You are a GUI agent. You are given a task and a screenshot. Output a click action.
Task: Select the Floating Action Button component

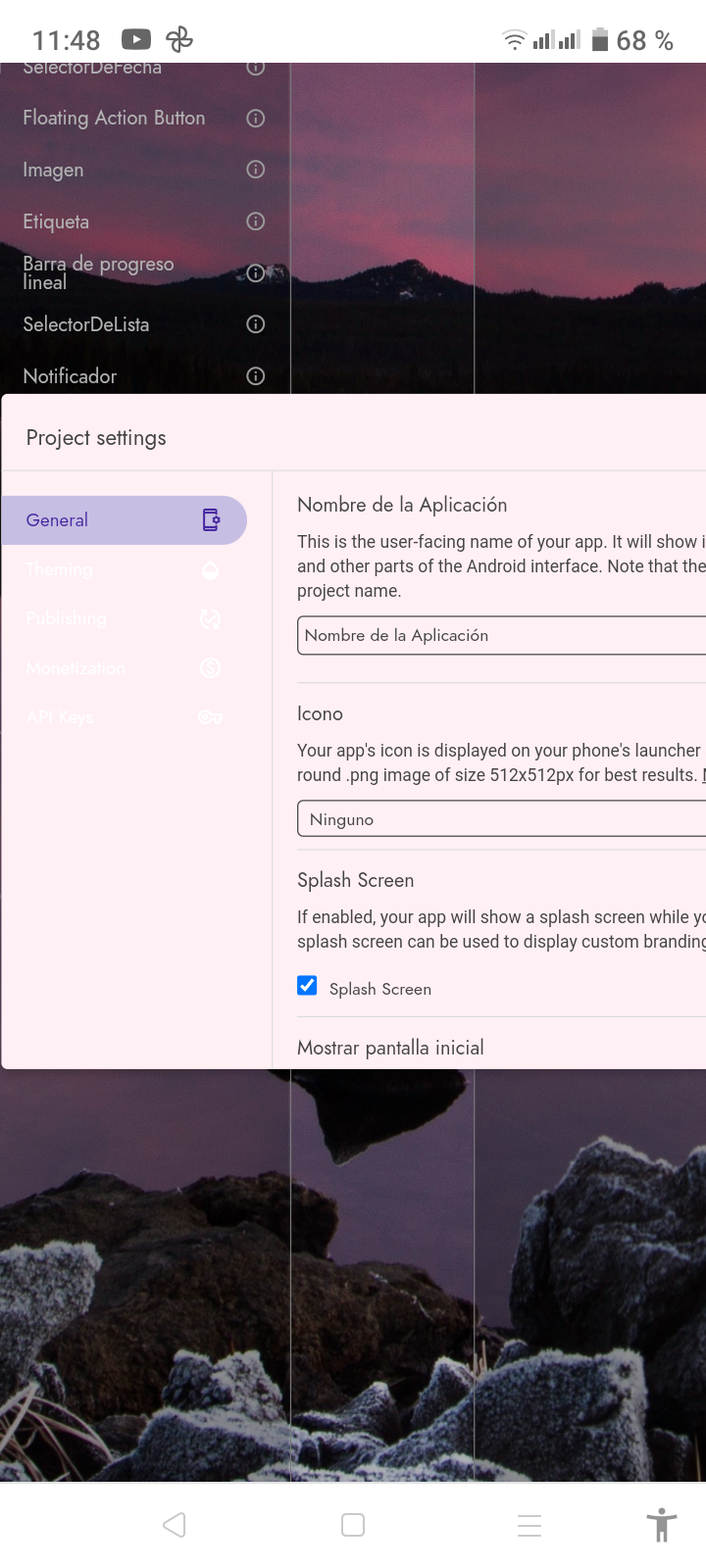point(114,118)
